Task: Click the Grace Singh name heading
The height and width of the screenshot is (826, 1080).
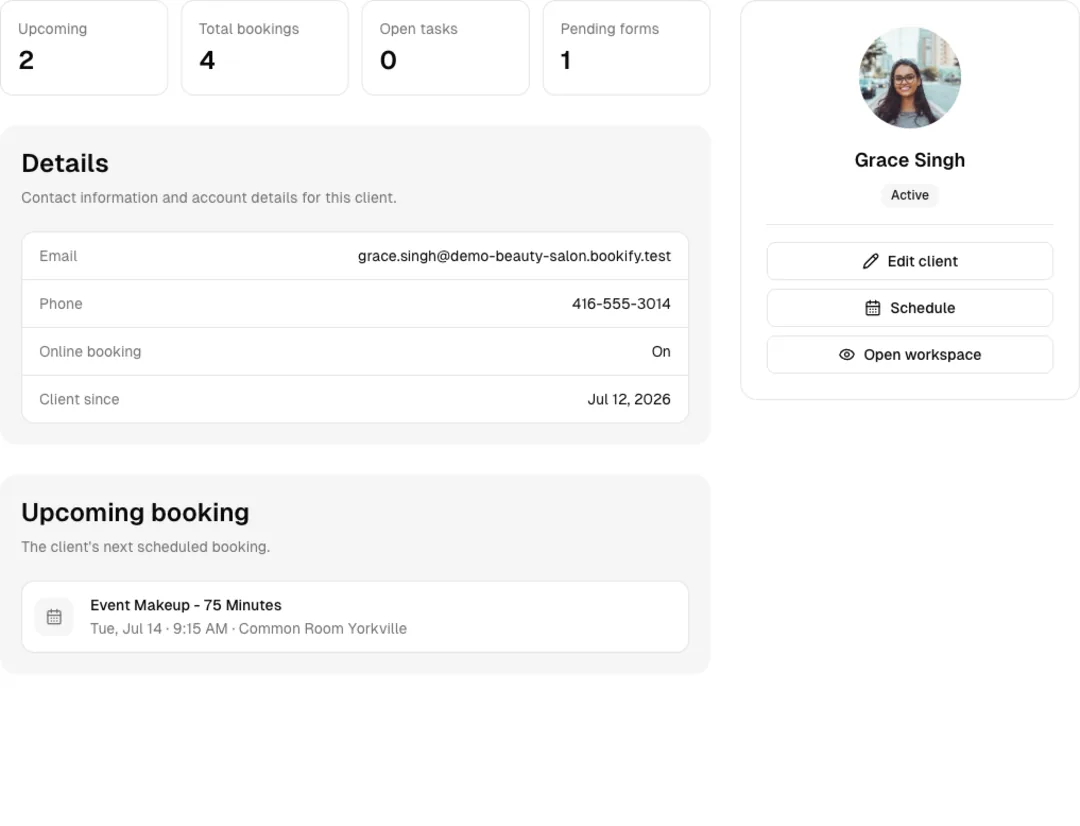Action: [x=910, y=160]
